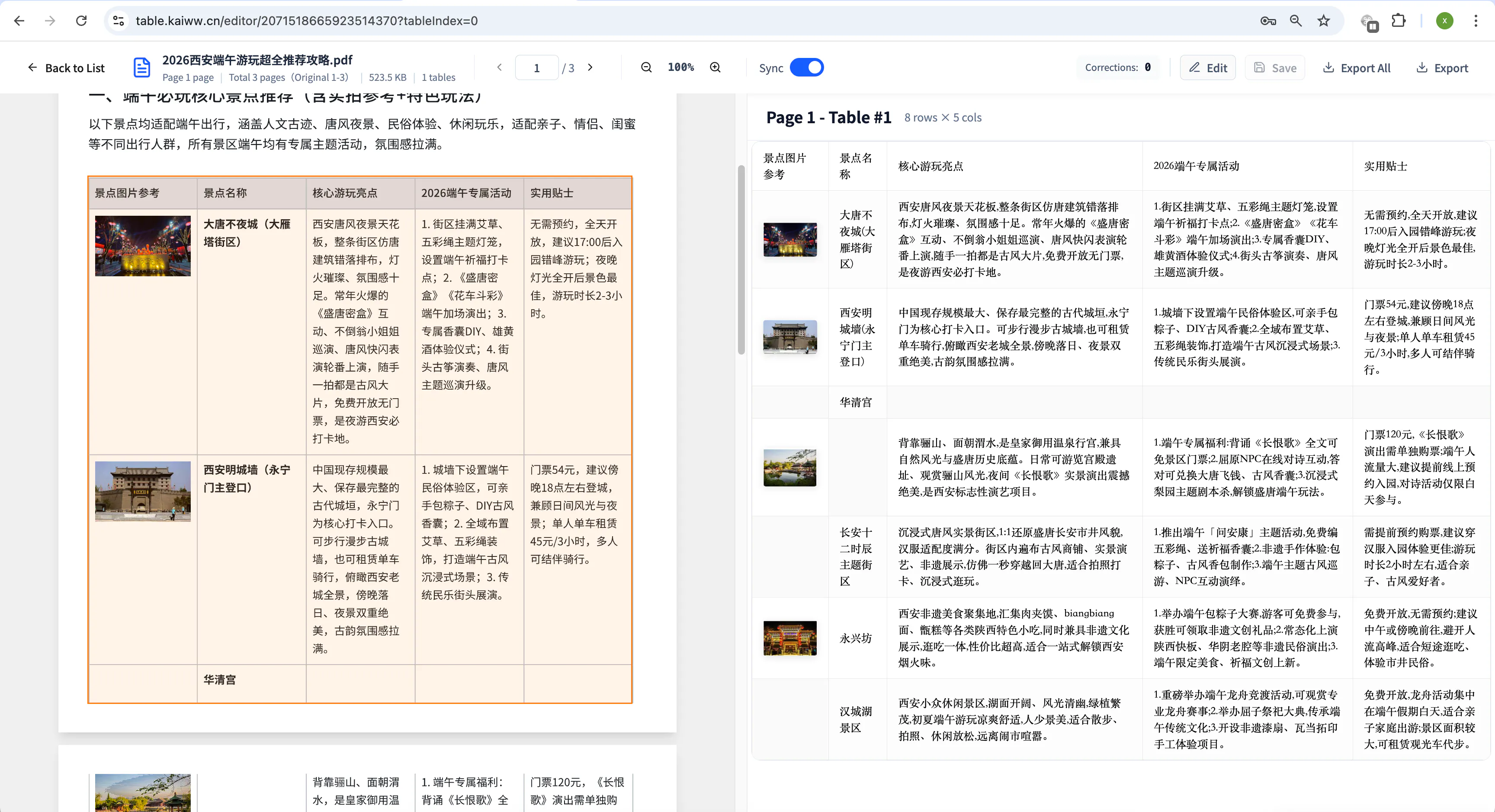Click the 523.5 KB file size text
Viewport: 1495px width, 812px height.
coord(387,77)
